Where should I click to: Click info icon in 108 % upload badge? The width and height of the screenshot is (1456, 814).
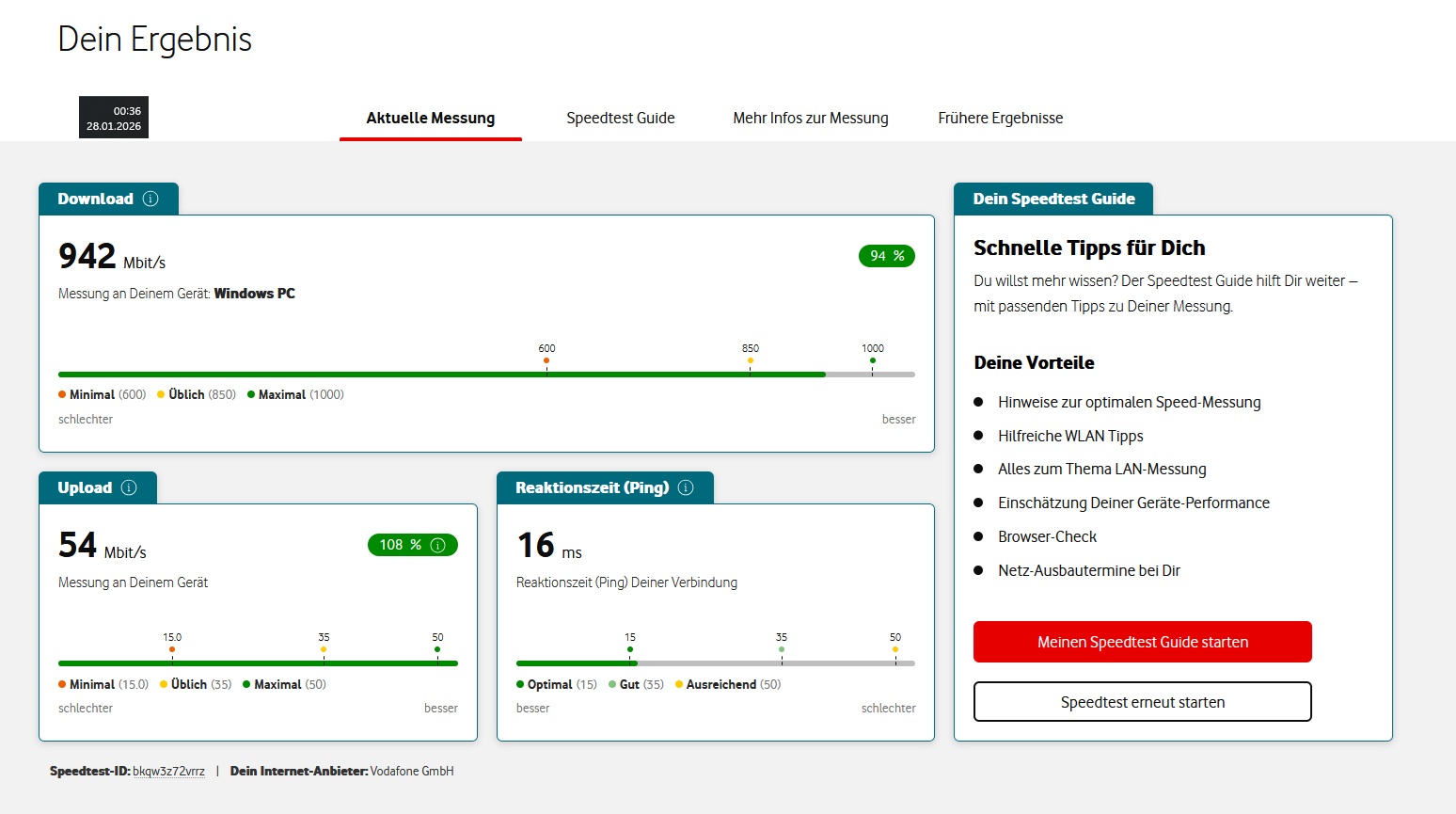tap(438, 545)
